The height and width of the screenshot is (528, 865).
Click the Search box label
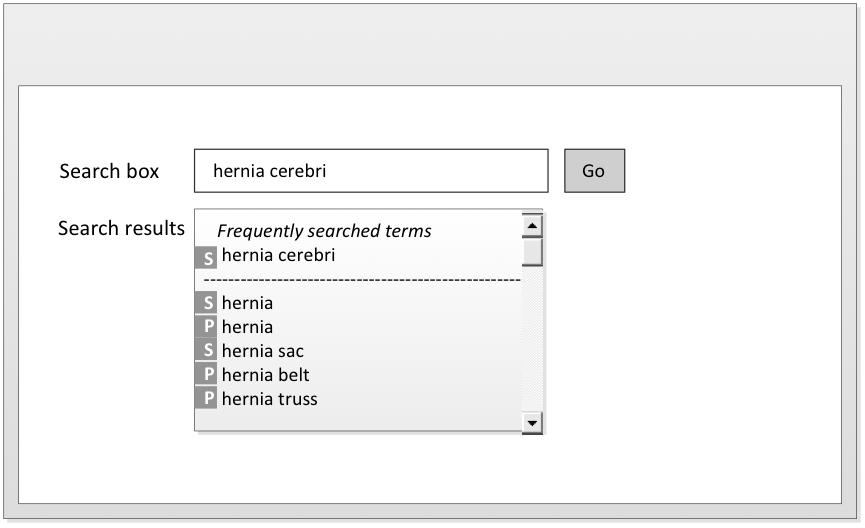click(x=109, y=171)
